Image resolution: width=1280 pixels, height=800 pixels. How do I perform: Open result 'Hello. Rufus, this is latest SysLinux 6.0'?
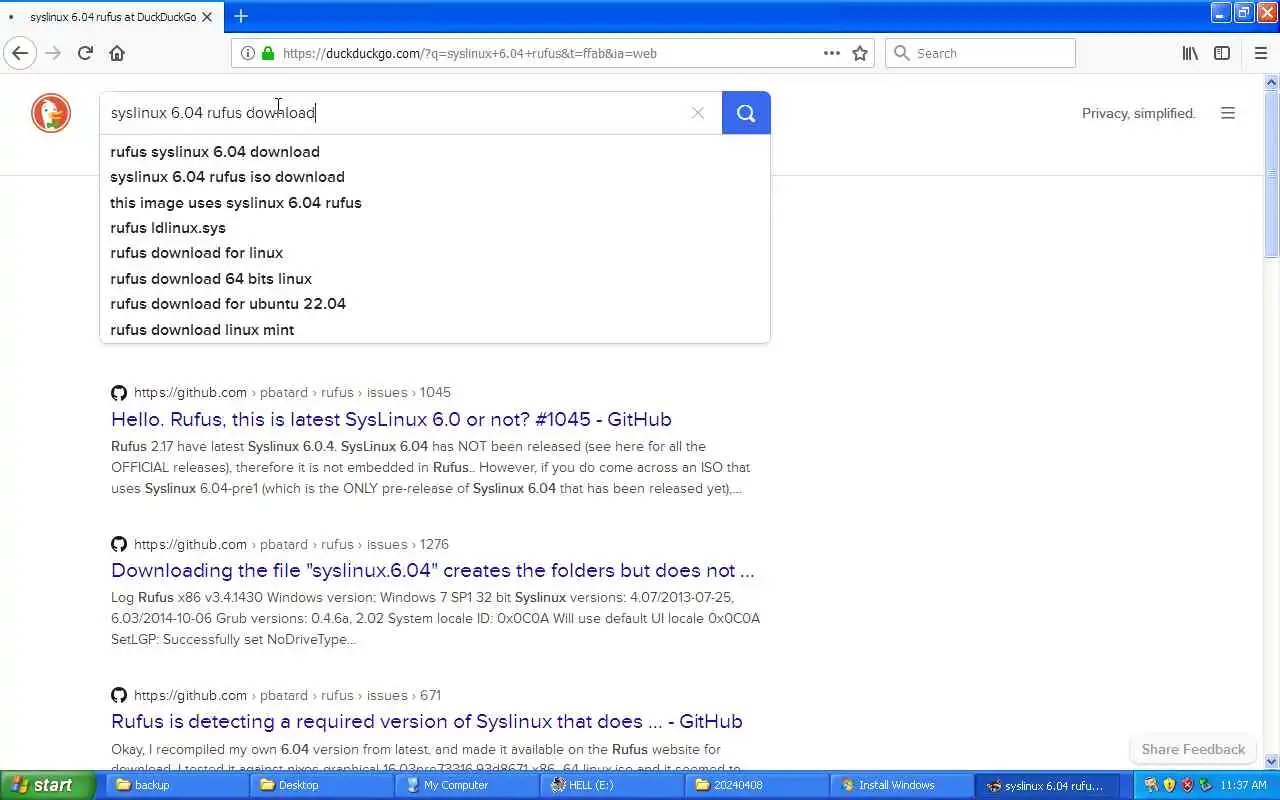tap(391, 419)
